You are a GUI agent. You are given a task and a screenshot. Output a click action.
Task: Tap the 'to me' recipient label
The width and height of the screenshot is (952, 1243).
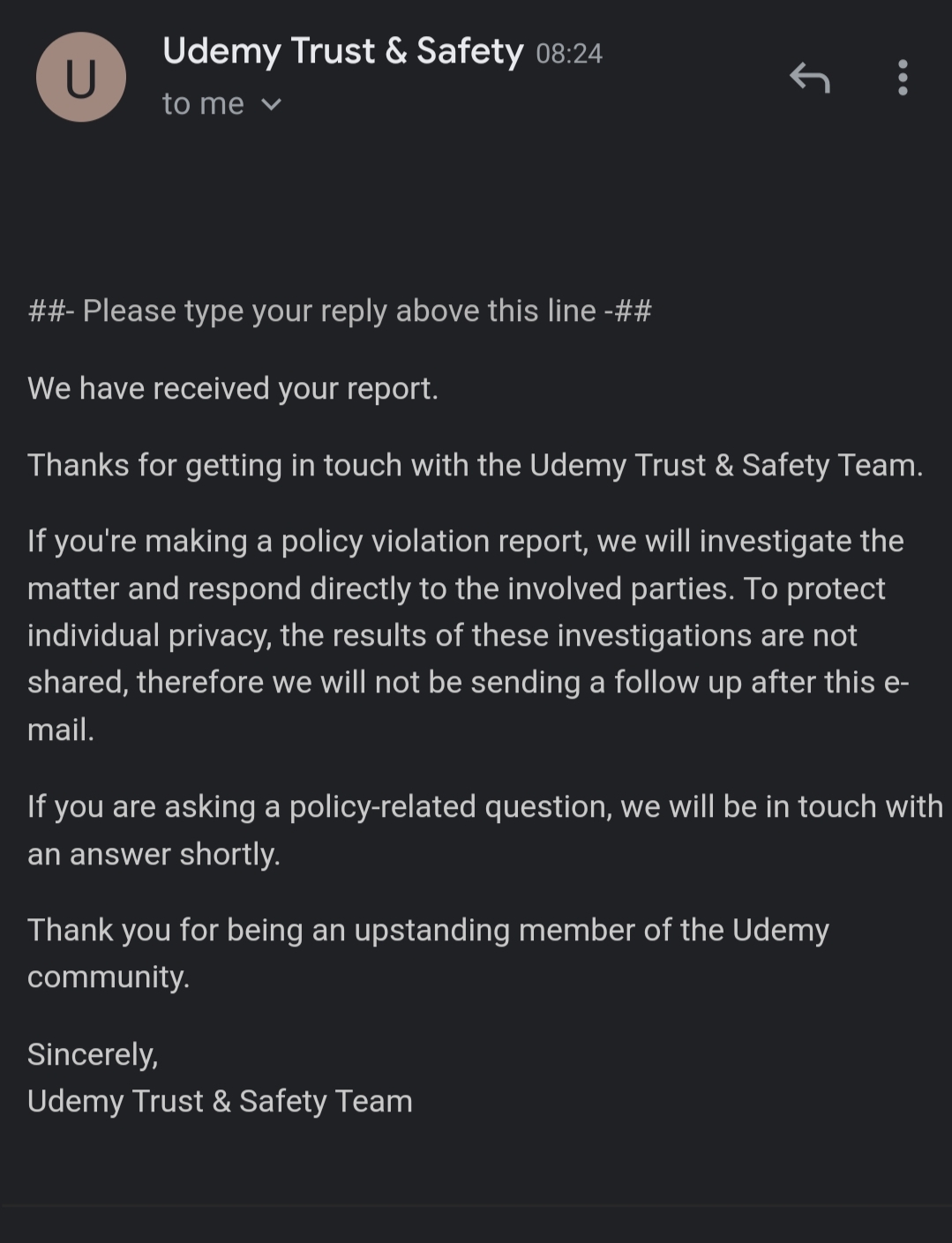coord(203,104)
